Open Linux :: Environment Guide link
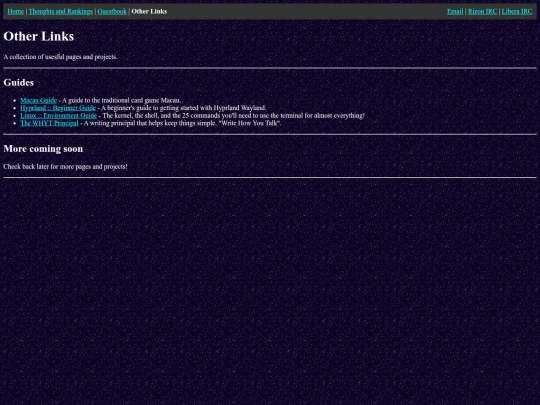 pos(58,115)
